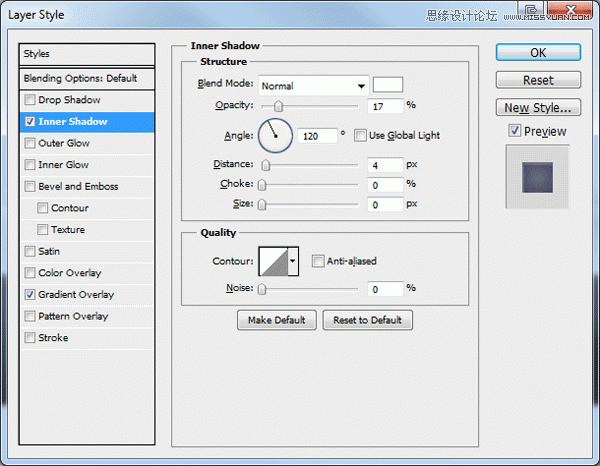Click the Angle dial control

click(x=275, y=135)
